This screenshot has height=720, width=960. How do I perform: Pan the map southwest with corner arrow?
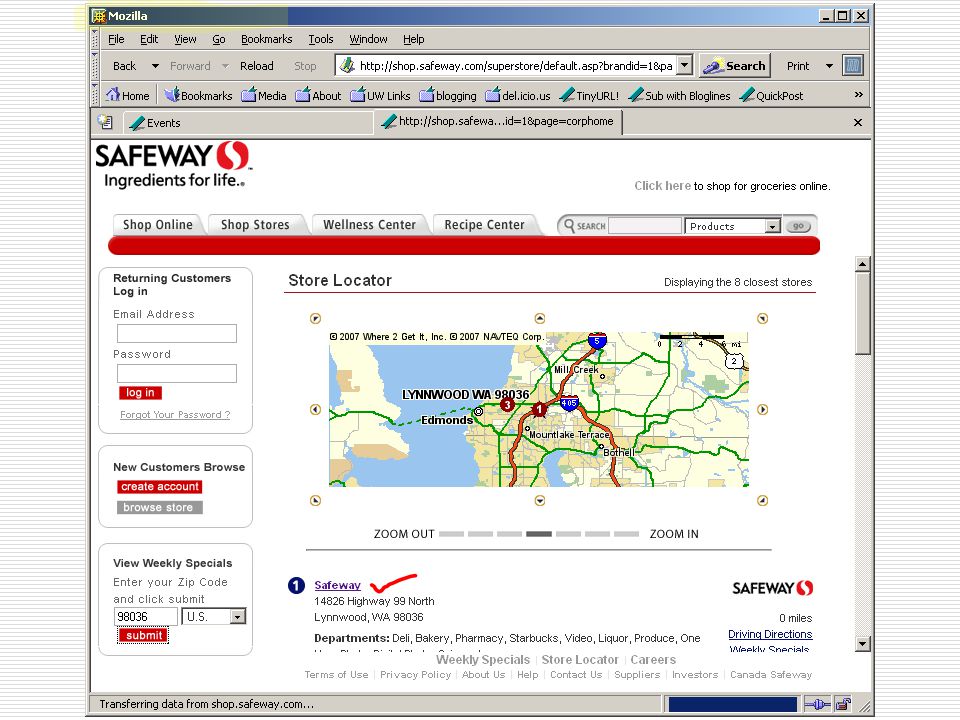coord(315,500)
